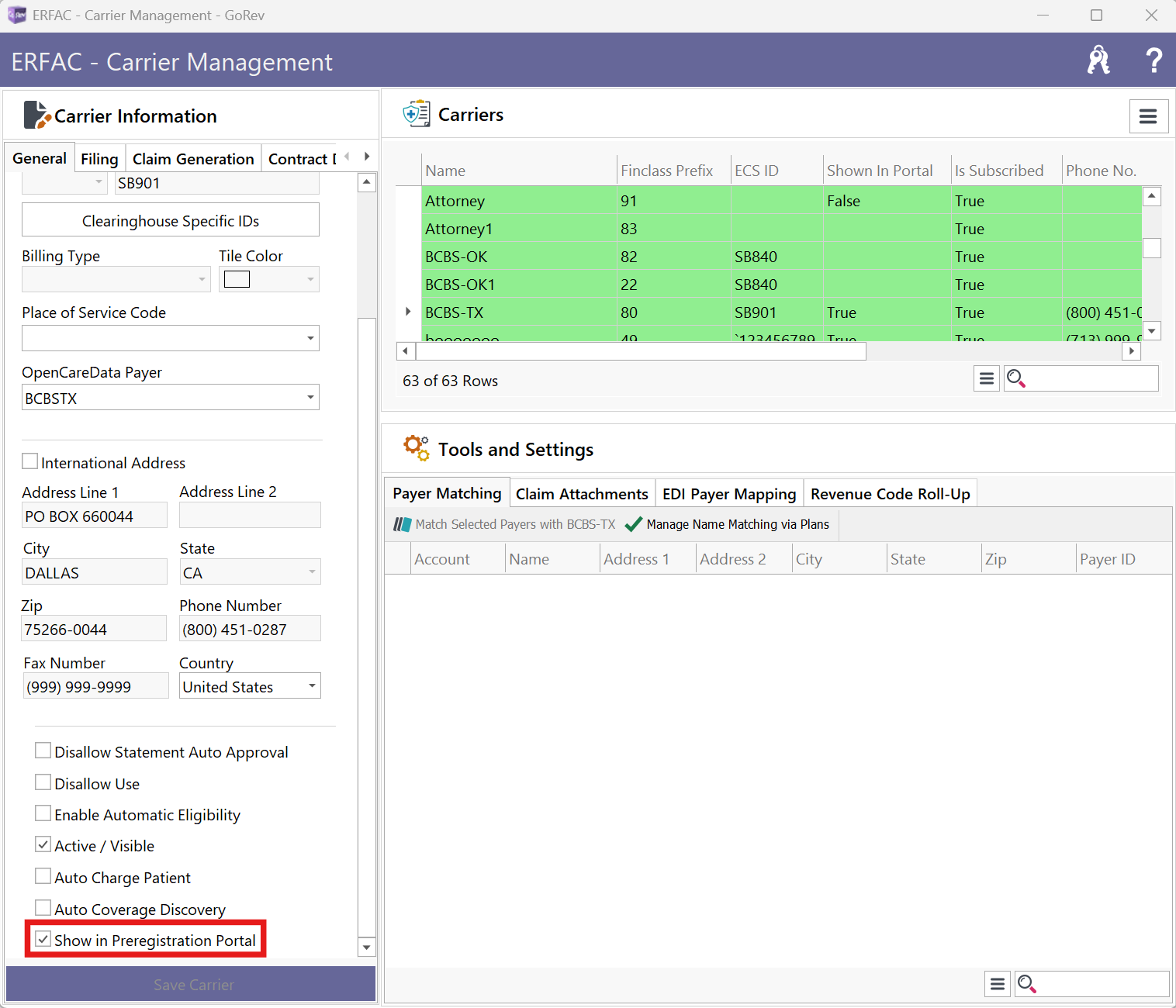Sort payer grid by Payer ID column
This screenshot has width=1176, height=1008.
[x=1123, y=559]
